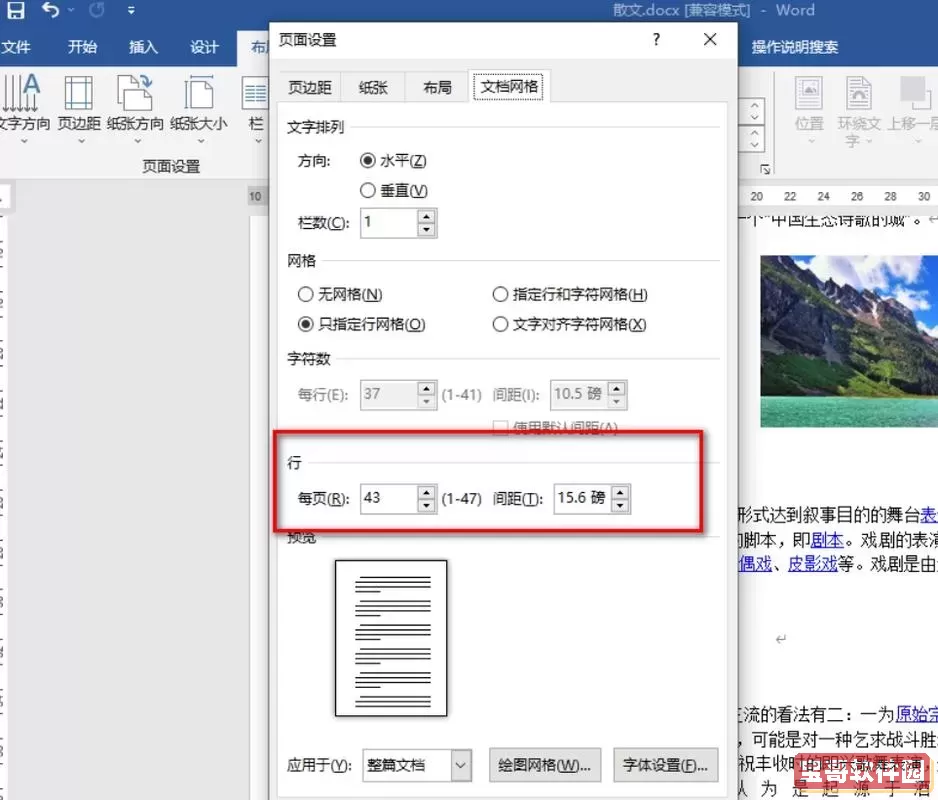Select the 文字对齐字符网格(X) radio button
Viewport: 938px width, 800px height.
[500, 324]
